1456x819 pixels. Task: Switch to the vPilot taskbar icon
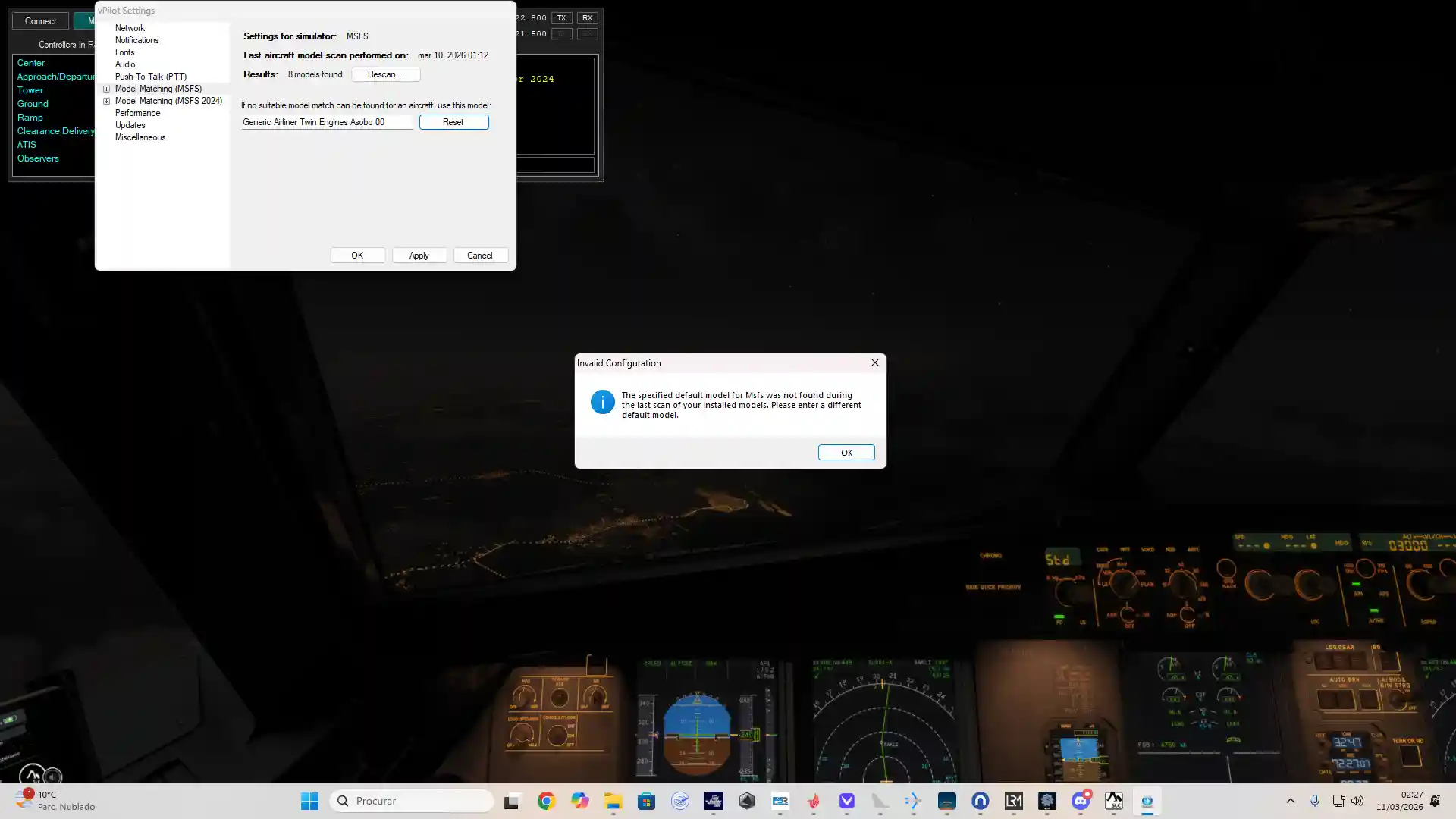tap(1147, 801)
